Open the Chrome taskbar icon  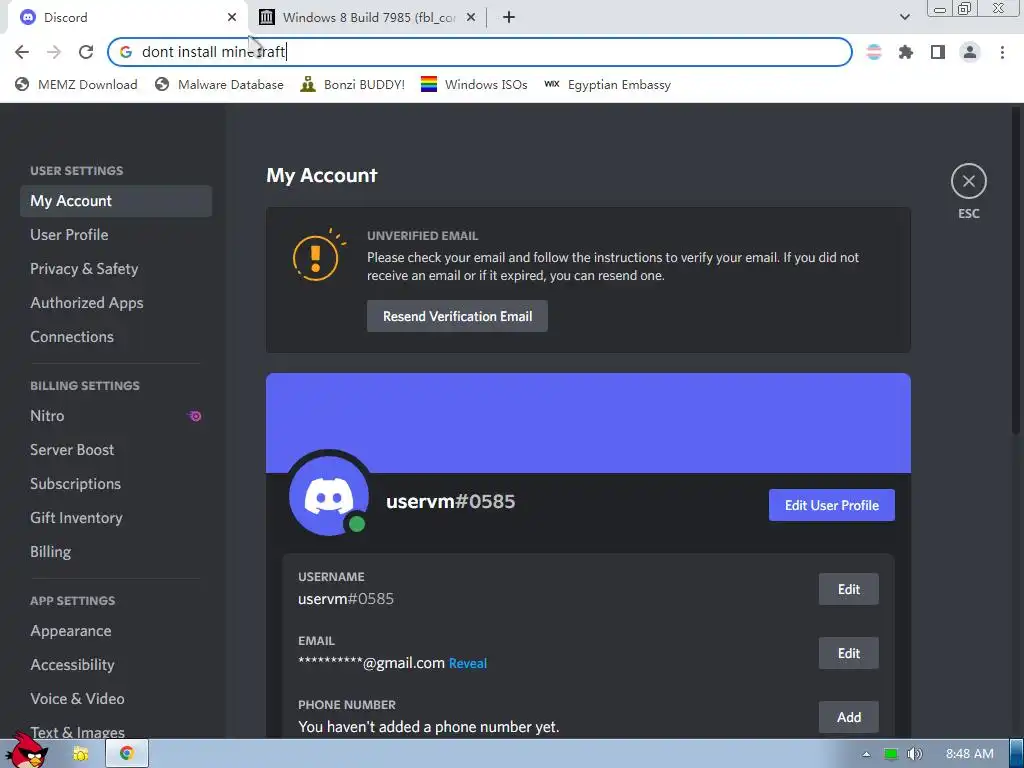point(126,754)
